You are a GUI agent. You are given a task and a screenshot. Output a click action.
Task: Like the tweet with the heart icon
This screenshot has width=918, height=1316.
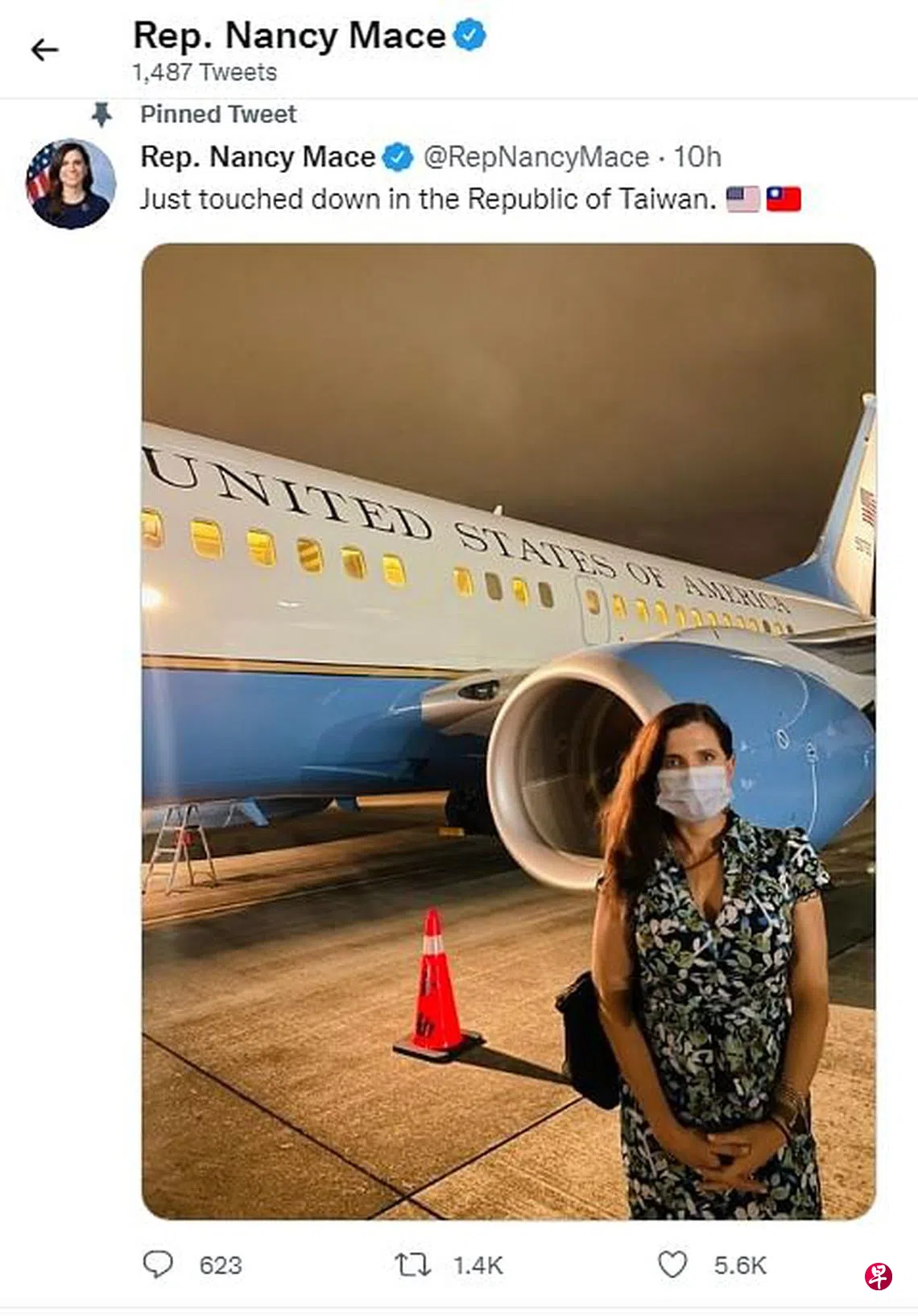[672, 1264]
